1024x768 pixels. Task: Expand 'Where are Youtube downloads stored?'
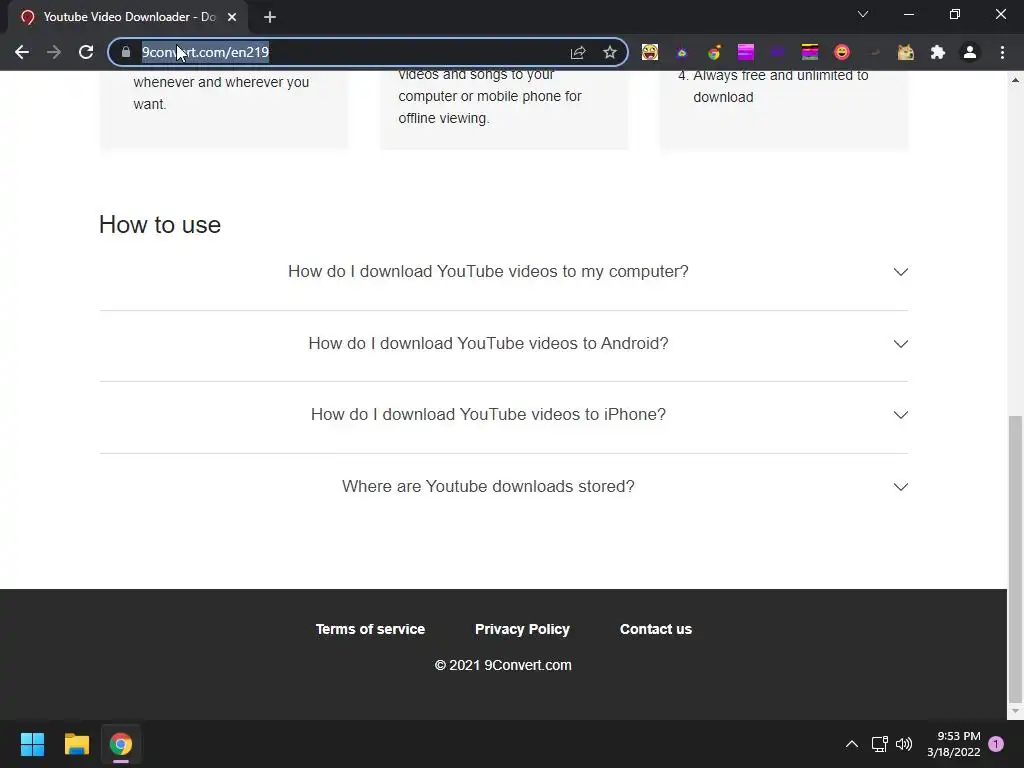point(504,487)
